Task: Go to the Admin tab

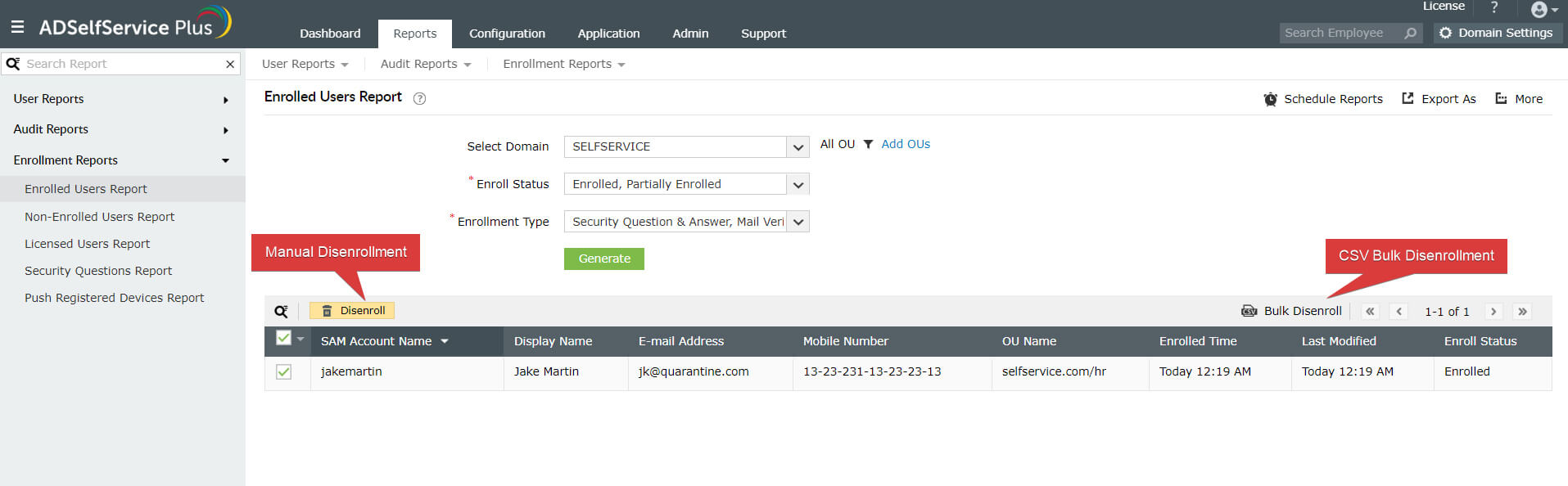Action: coord(690,34)
